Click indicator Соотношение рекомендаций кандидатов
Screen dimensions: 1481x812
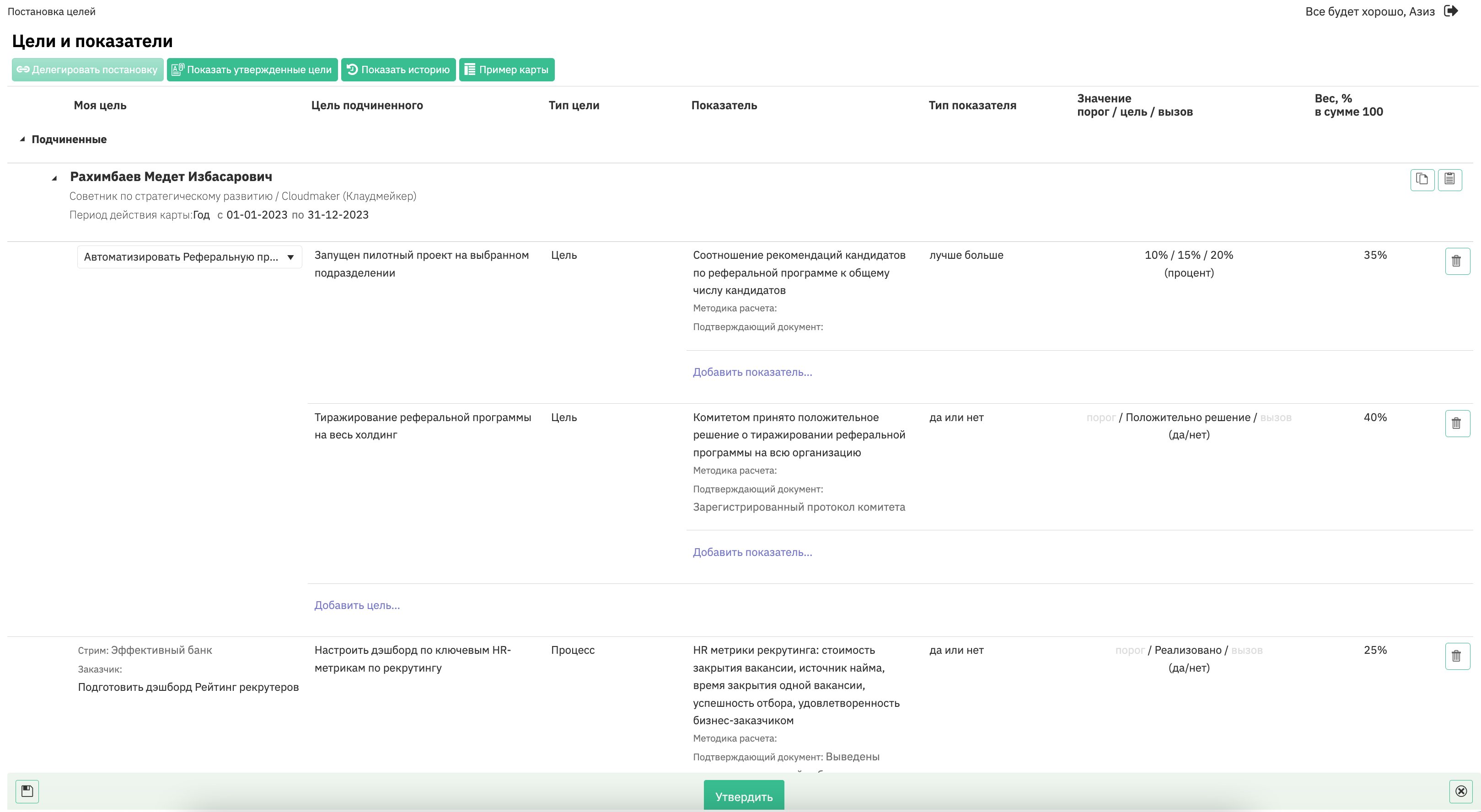[799, 272]
